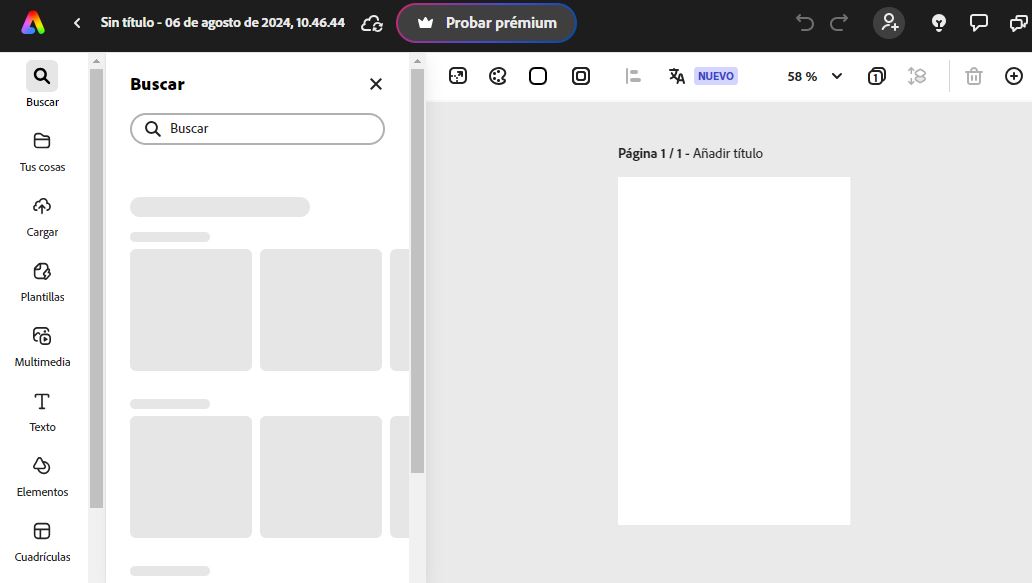This screenshot has width=1032, height=583.
Task: Click the zoom dropdown chevron arrow
Action: [x=837, y=76]
